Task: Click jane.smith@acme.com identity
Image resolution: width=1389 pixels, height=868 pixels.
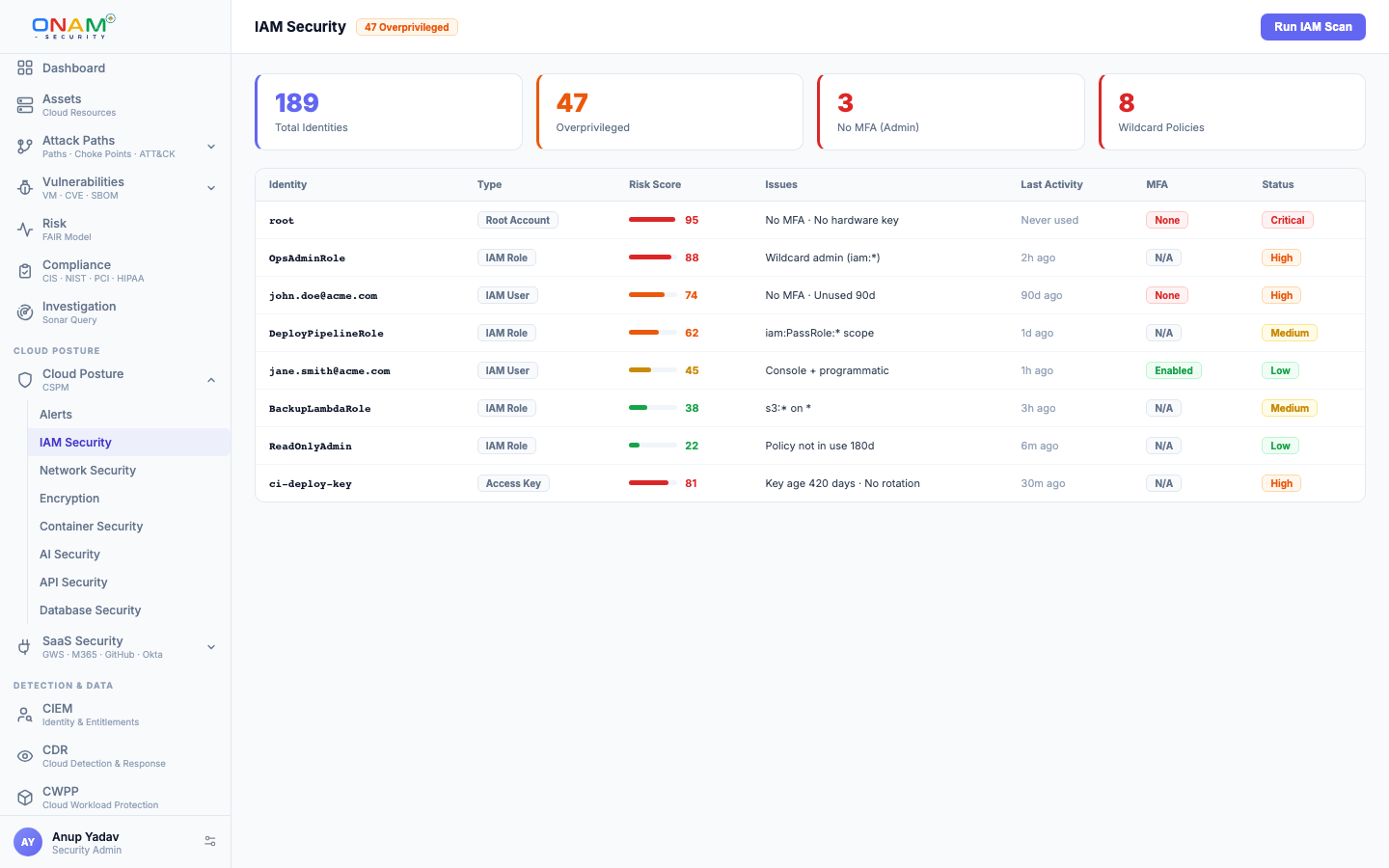Action: click(x=330, y=371)
